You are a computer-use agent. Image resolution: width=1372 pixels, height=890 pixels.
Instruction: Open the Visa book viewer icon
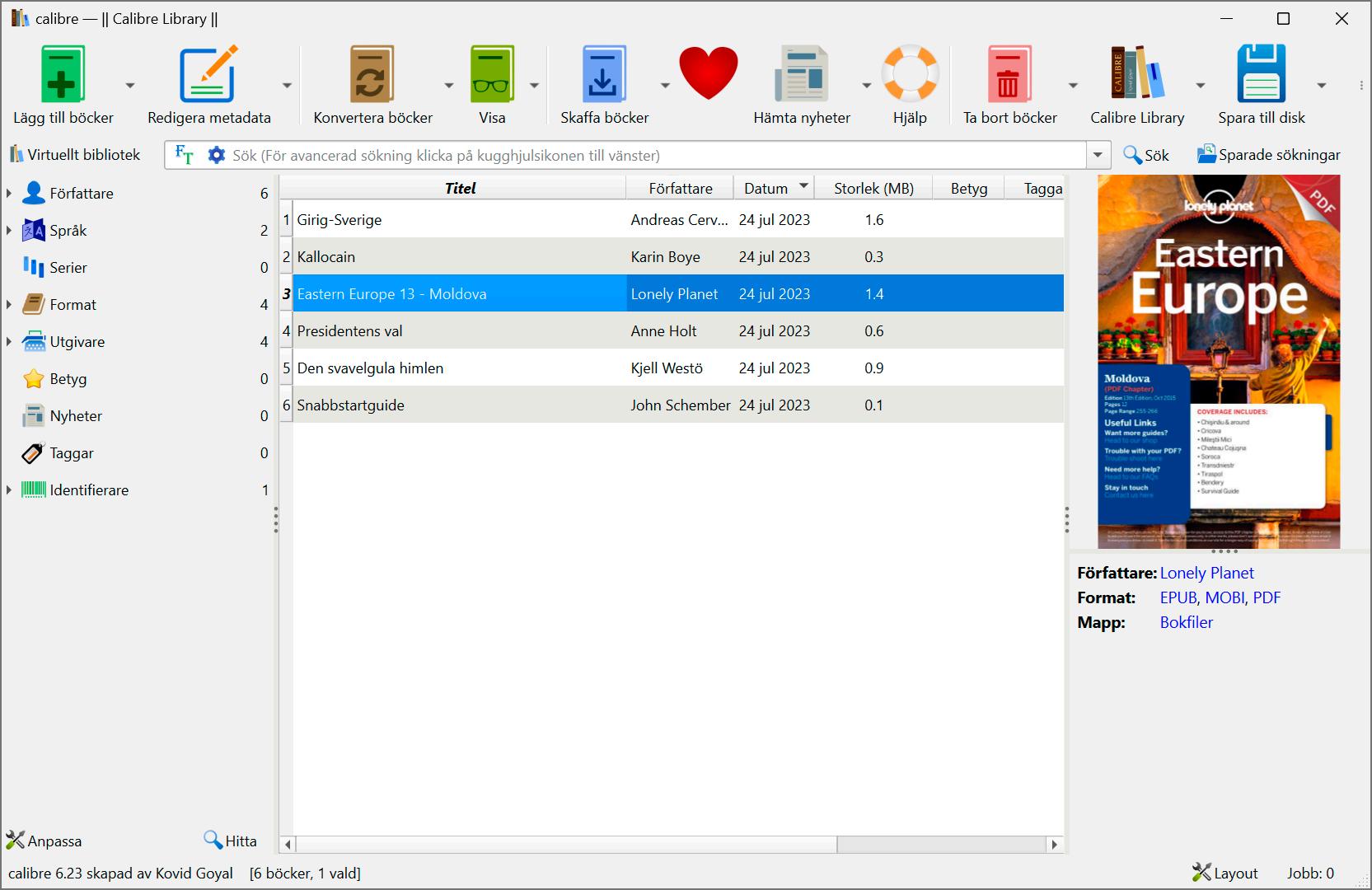(x=492, y=74)
